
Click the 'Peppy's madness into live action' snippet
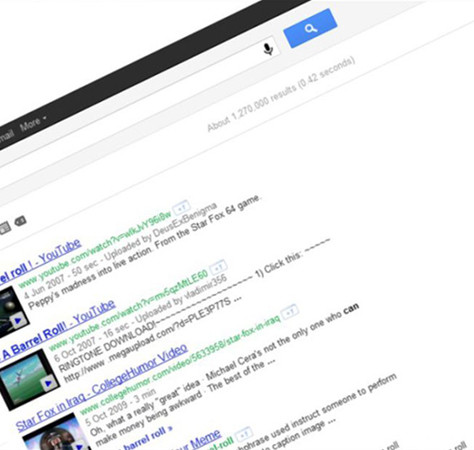(x=90, y=279)
